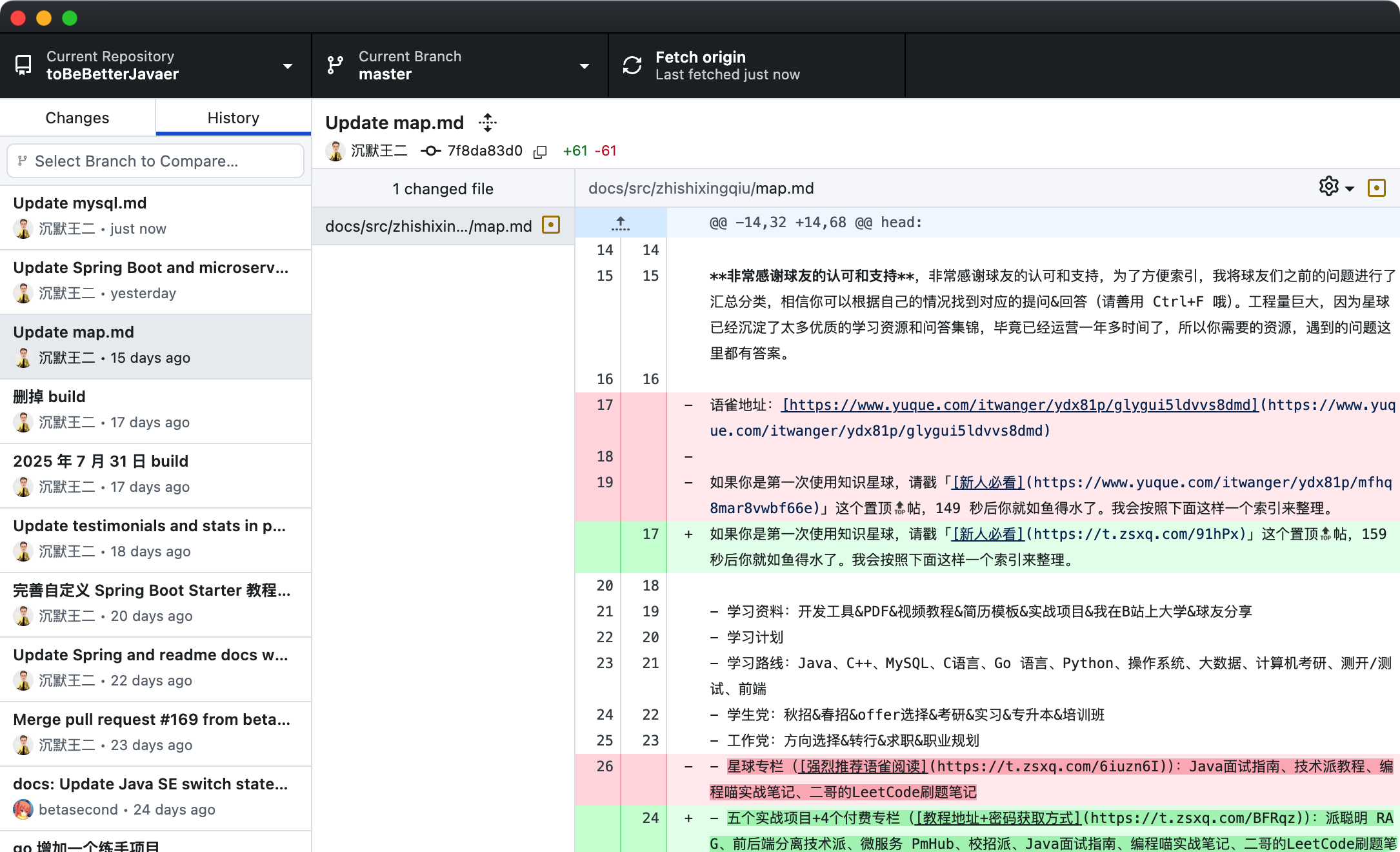
Task: Click the repository book icon top-left
Action: pos(24,65)
